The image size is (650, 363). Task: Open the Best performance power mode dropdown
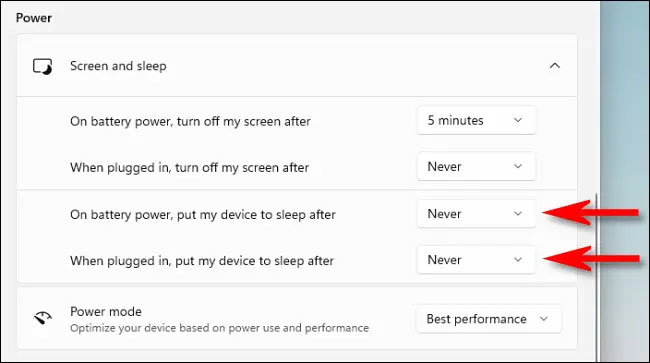click(488, 319)
